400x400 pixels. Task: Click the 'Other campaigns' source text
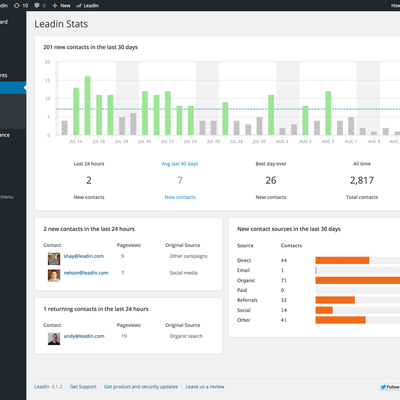click(x=188, y=256)
